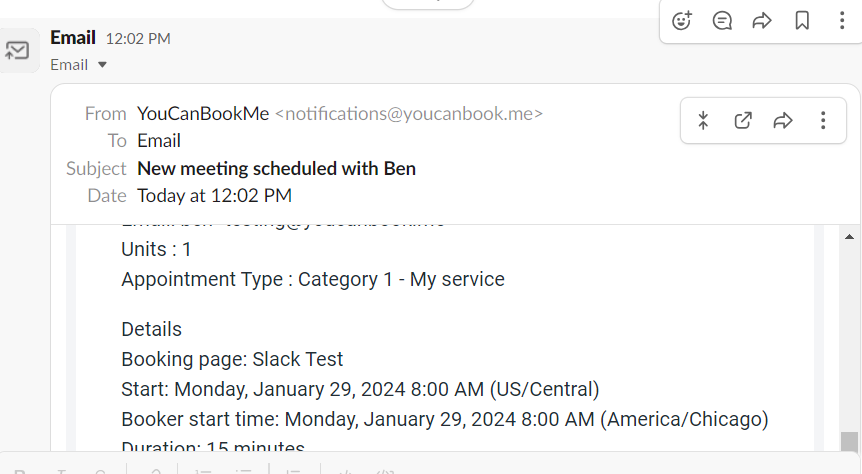Image resolution: width=862 pixels, height=474 pixels.
Task: Click the Booking page: Slack Test line
Action: [x=232, y=359]
